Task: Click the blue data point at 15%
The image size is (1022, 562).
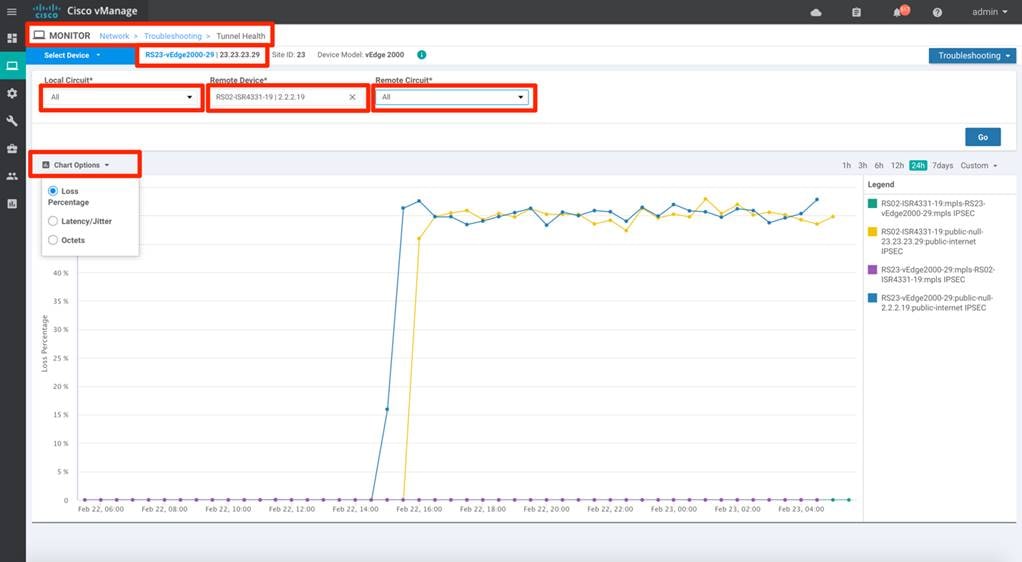Action: (387, 409)
